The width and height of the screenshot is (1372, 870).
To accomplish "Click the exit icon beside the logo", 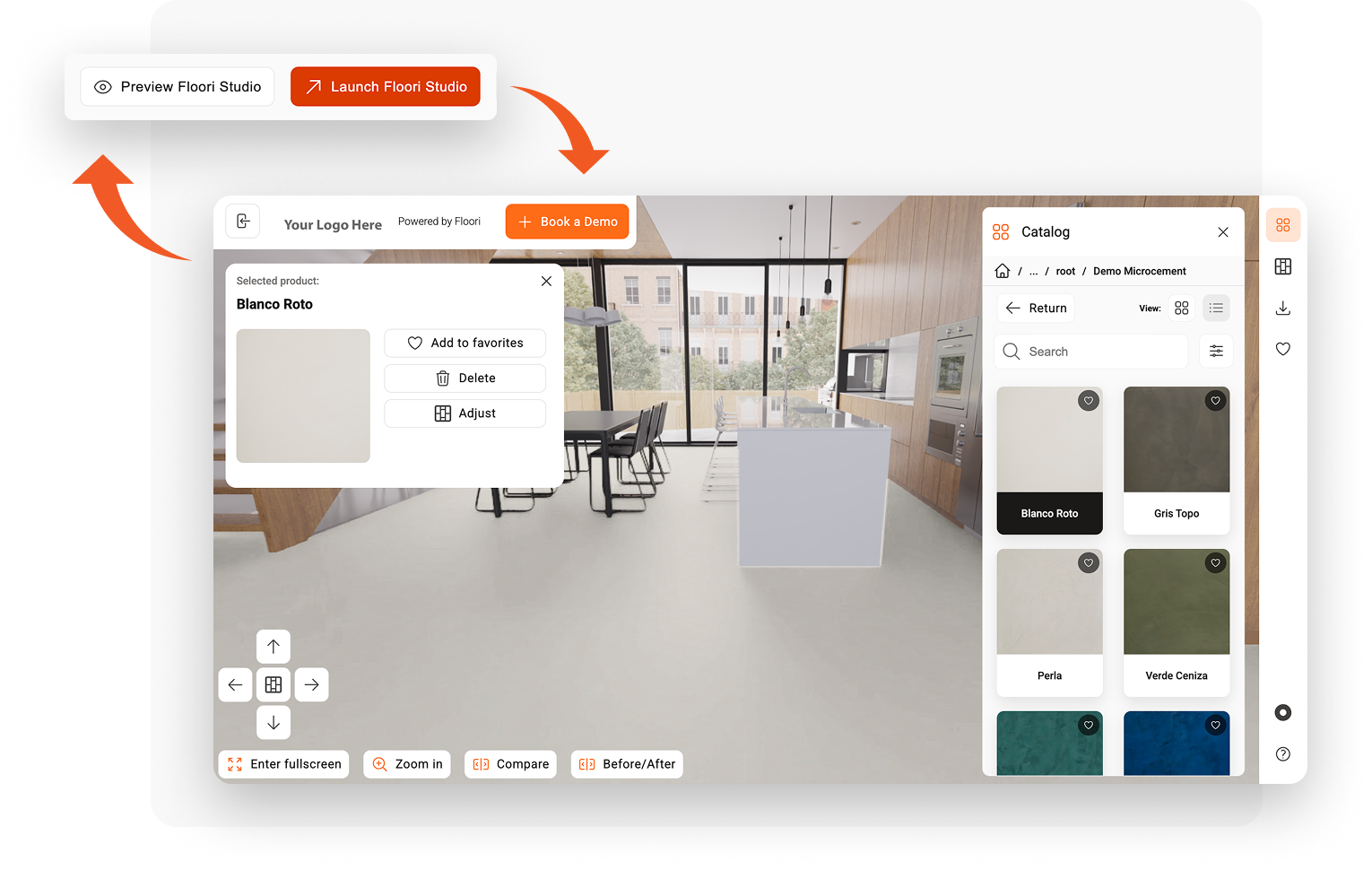I will (243, 222).
